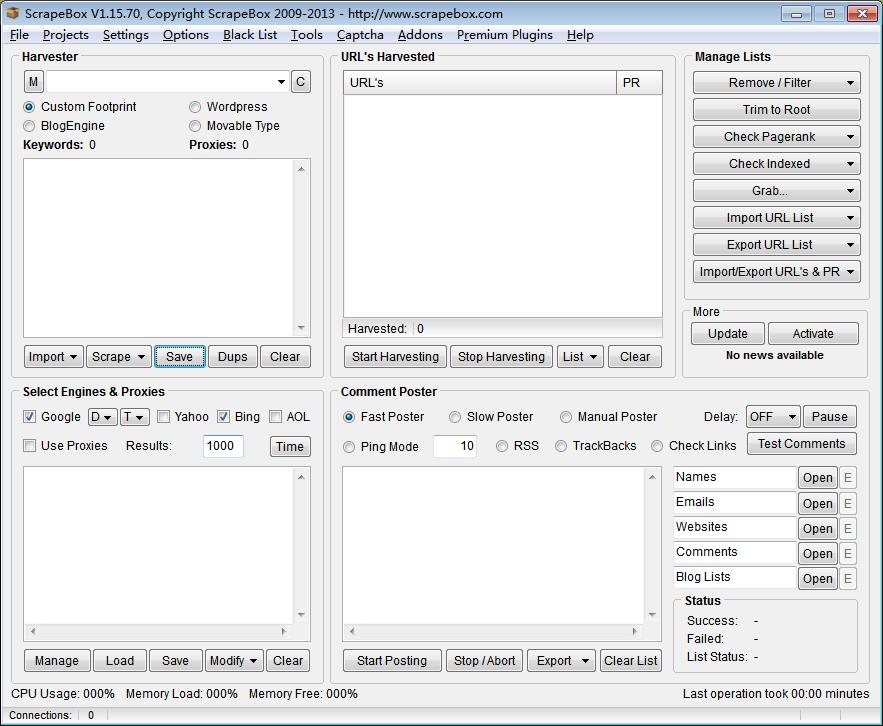This screenshot has width=883, height=726.
Task: Click the E button next to Names
Action: [848, 478]
